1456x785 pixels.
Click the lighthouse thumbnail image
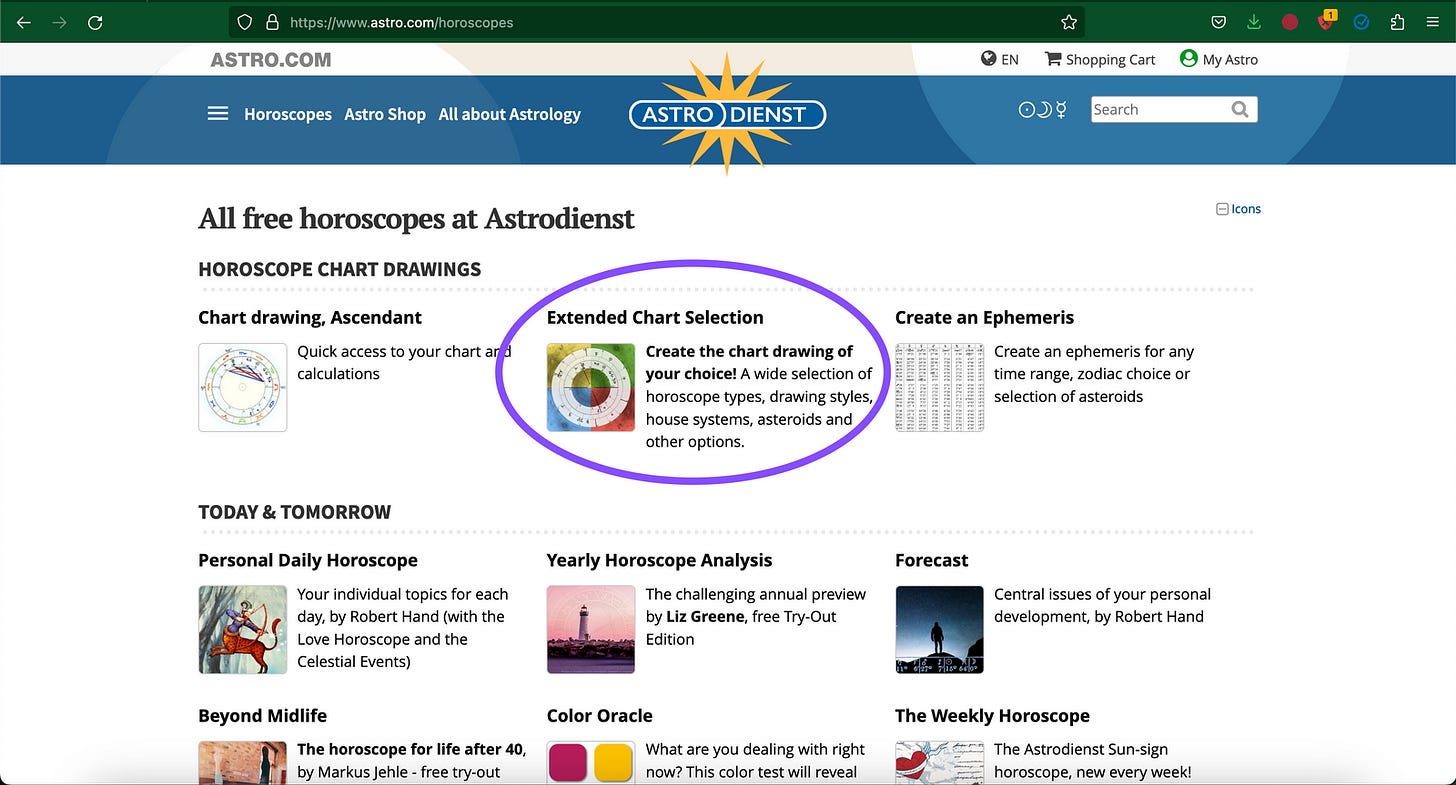(591, 629)
